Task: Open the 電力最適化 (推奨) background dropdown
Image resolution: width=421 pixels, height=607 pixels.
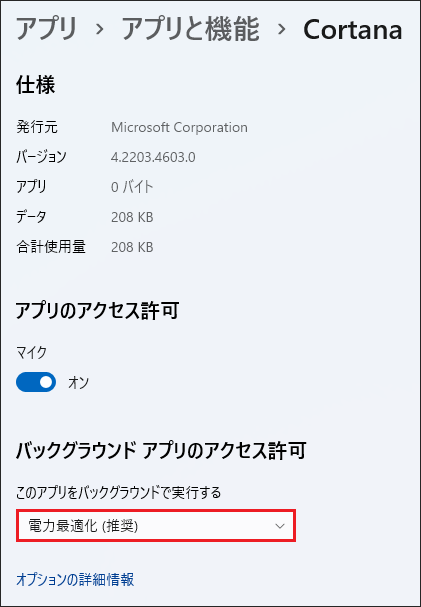Action: (156, 525)
